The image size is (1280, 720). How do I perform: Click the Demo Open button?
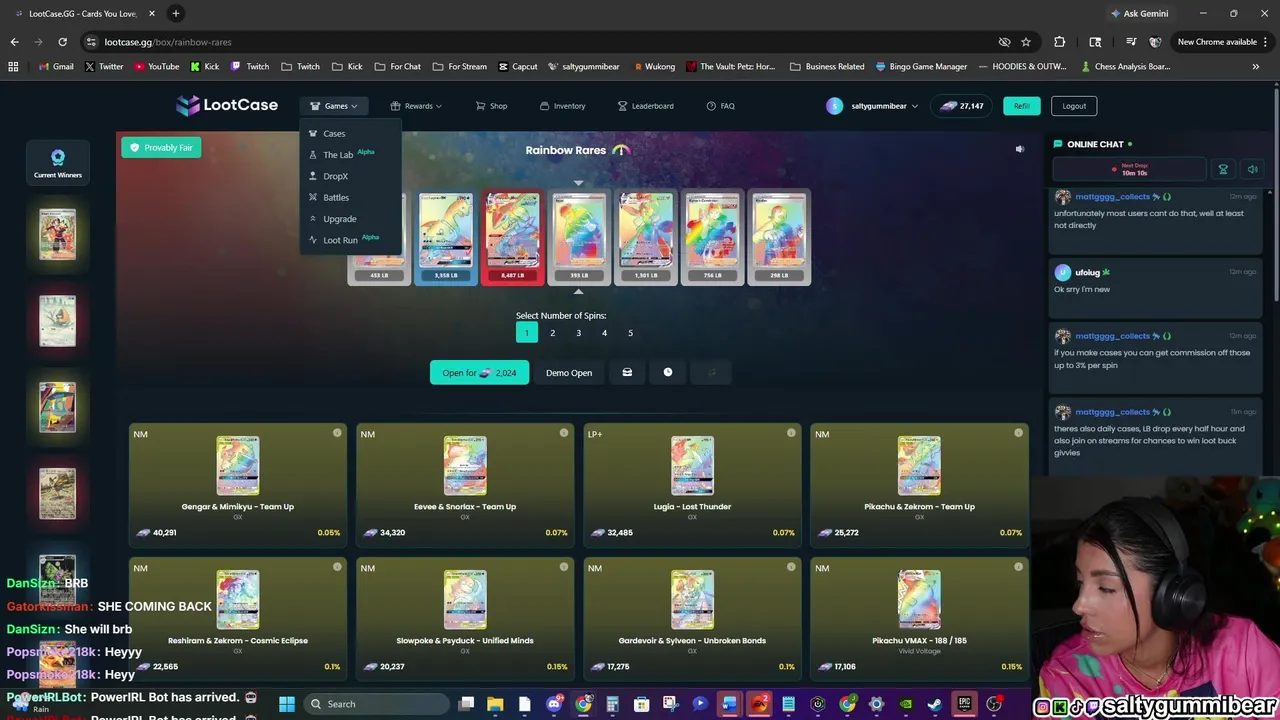pos(569,372)
